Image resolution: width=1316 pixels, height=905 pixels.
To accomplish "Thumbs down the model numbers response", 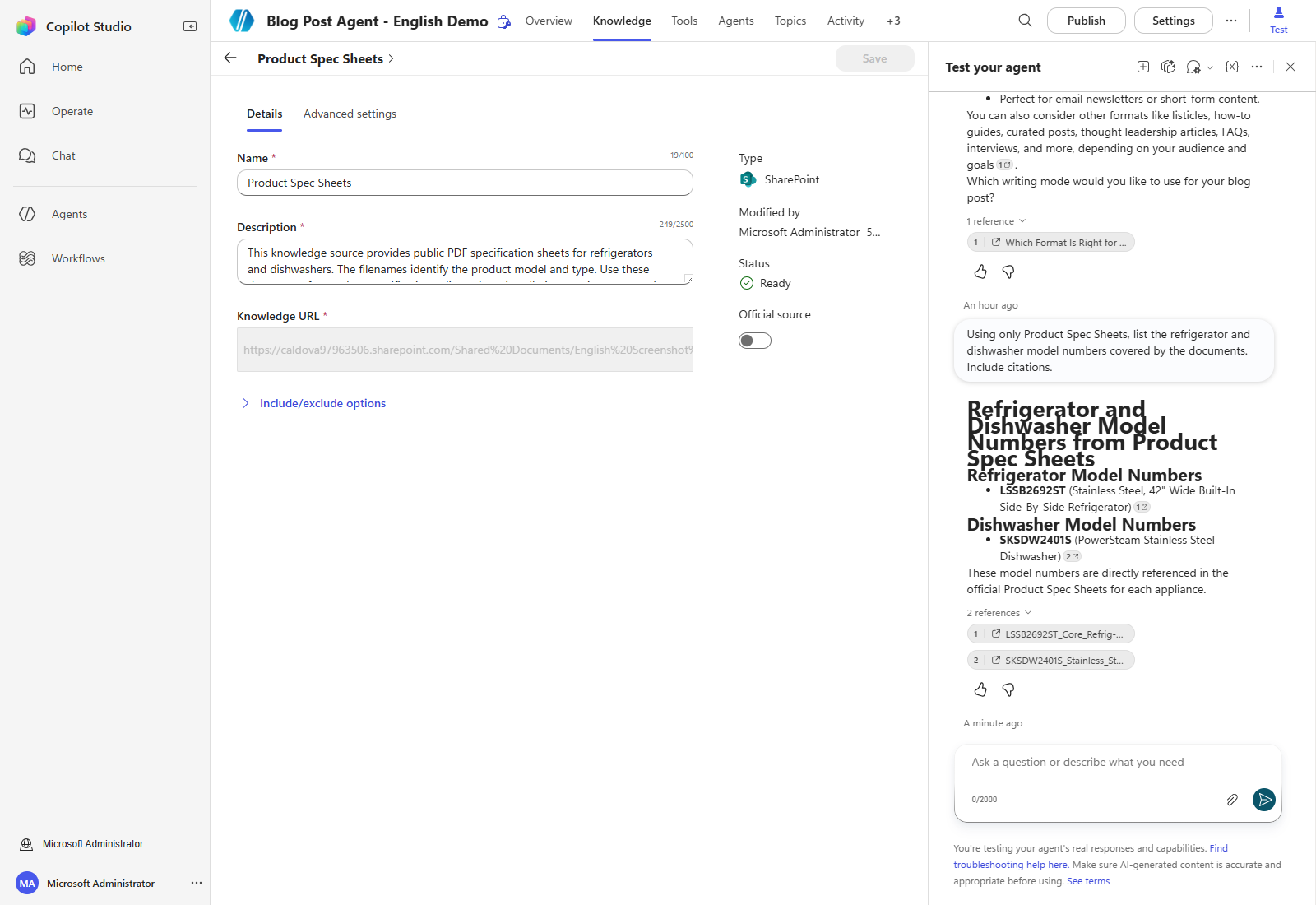I will [1008, 689].
